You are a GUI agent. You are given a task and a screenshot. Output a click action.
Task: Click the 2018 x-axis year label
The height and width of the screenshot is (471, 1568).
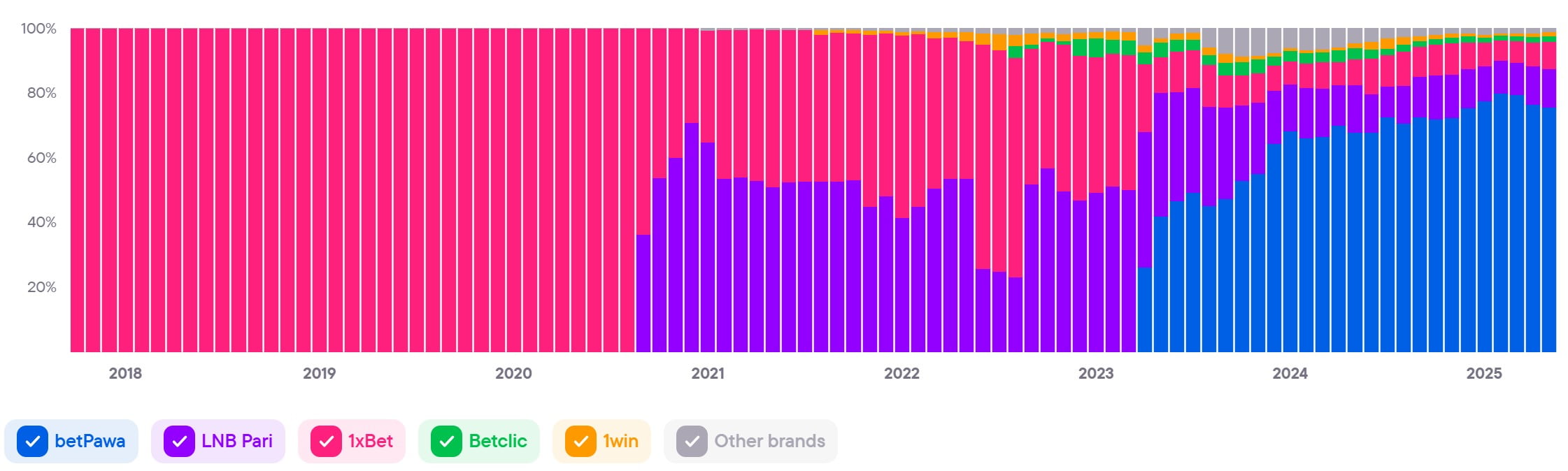point(125,374)
